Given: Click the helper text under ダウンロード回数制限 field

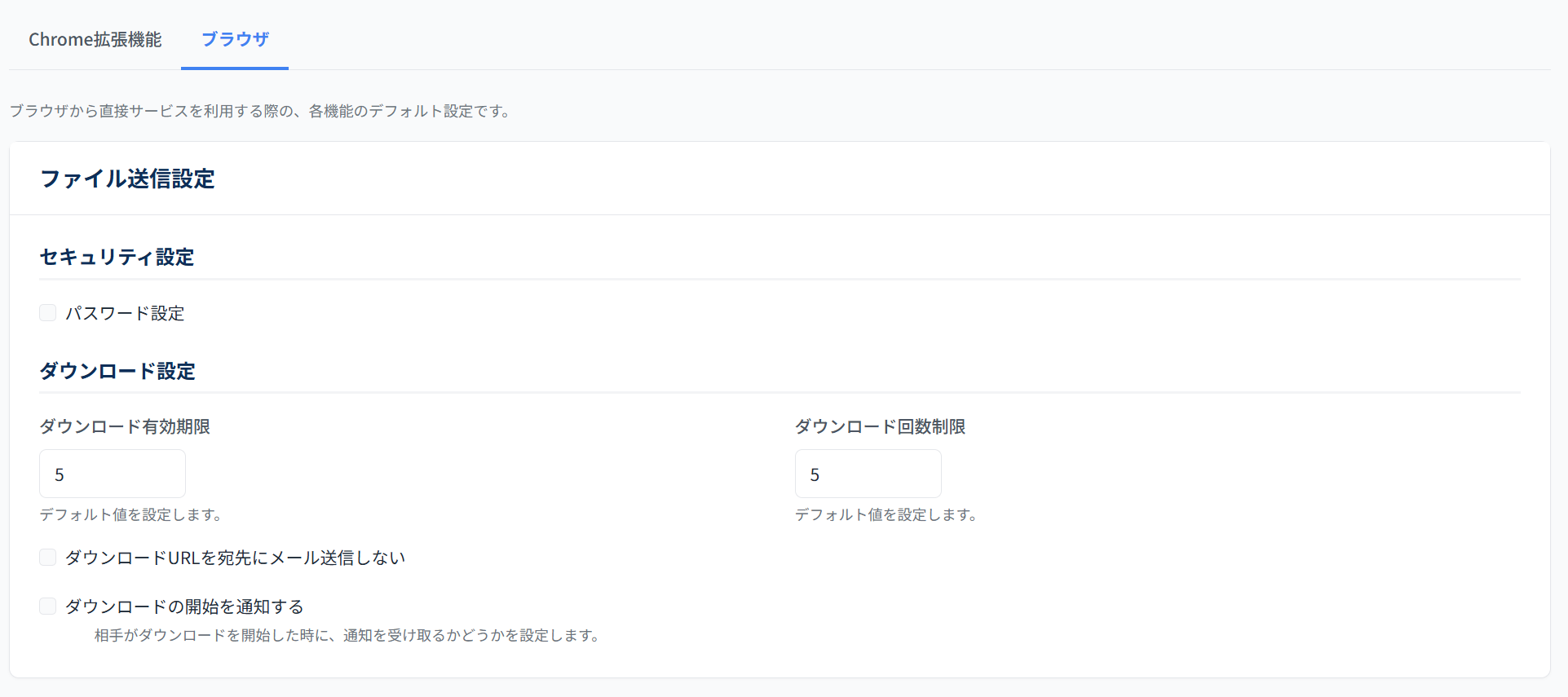Looking at the screenshot, I should click(886, 515).
